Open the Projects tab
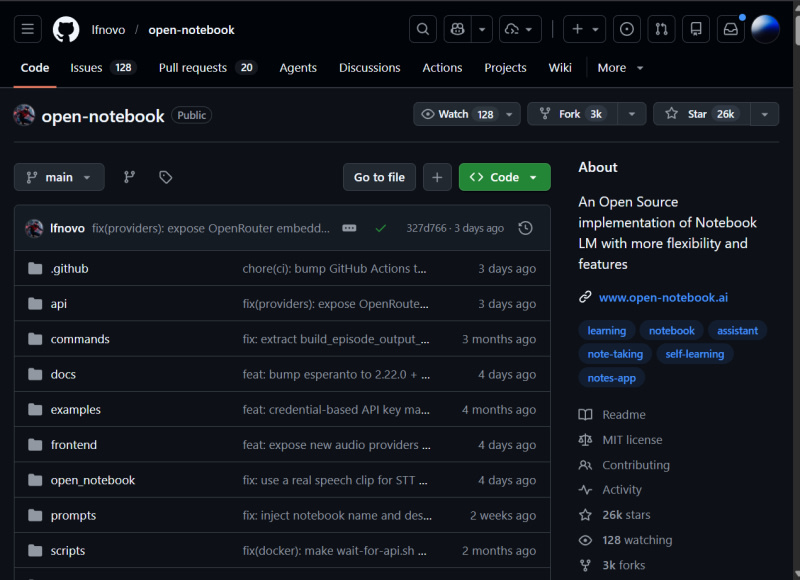Image resolution: width=800 pixels, height=580 pixels. click(505, 68)
